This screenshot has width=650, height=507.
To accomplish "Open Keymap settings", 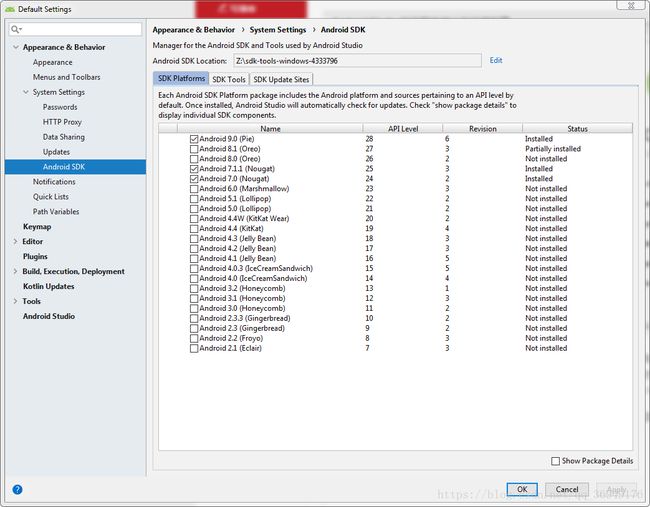I will tap(37, 226).
